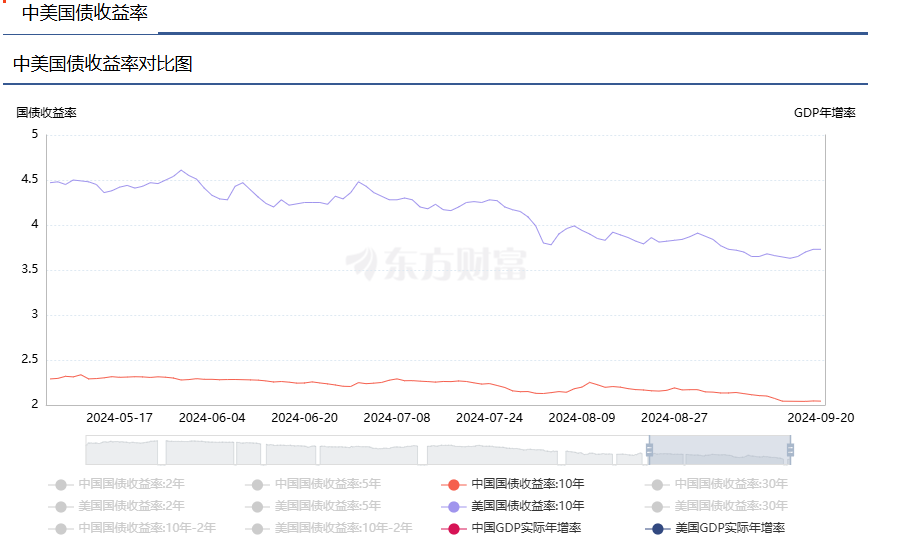Image resolution: width=901 pixels, height=546 pixels.
Task: Enable the 美国国债收益率:30年 series
Action: (716, 506)
